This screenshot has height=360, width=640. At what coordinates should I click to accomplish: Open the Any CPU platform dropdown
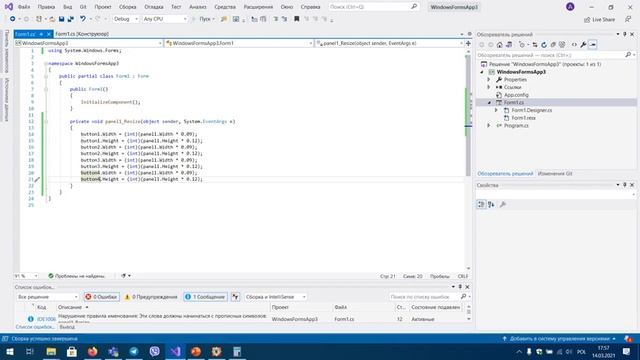[165, 19]
